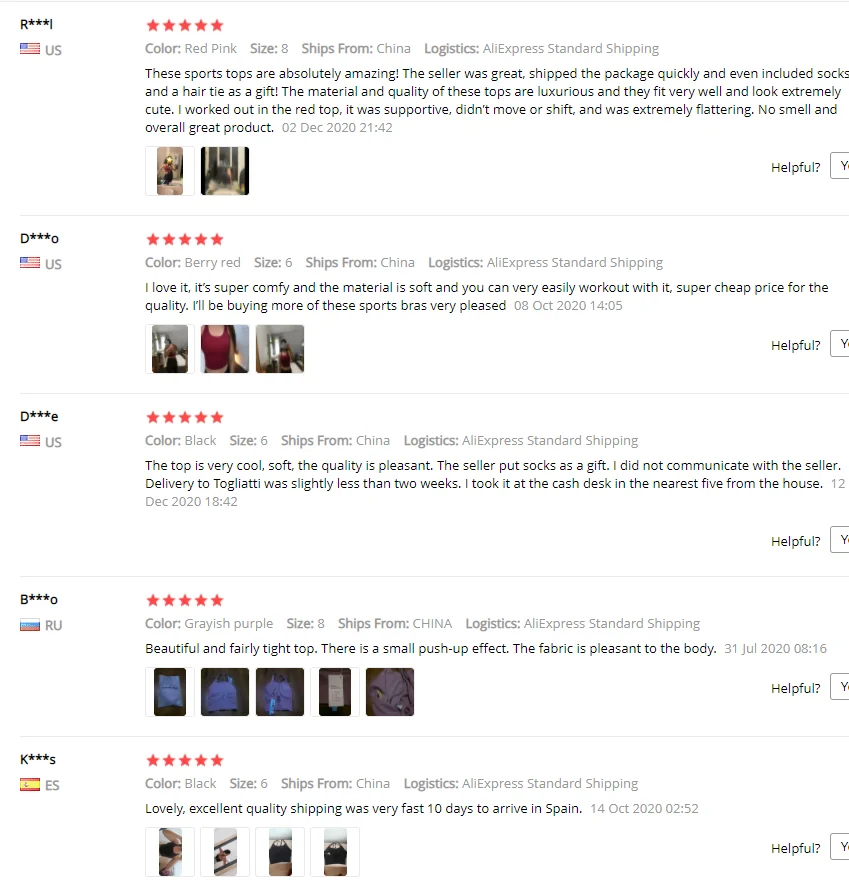Open first photo in R***l's review
This screenshot has height=891, width=849.
(x=170, y=171)
